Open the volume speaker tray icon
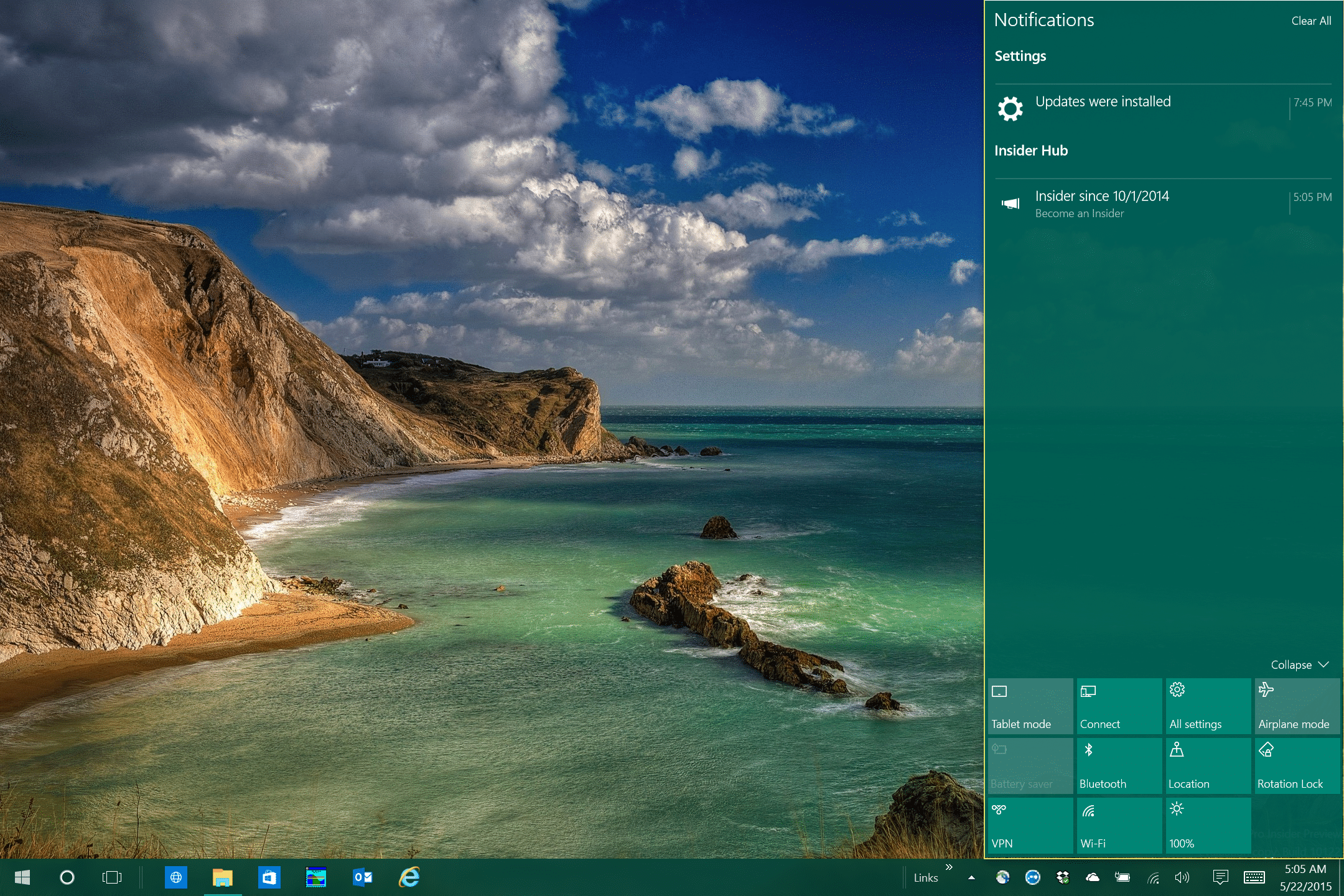 click(1182, 877)
